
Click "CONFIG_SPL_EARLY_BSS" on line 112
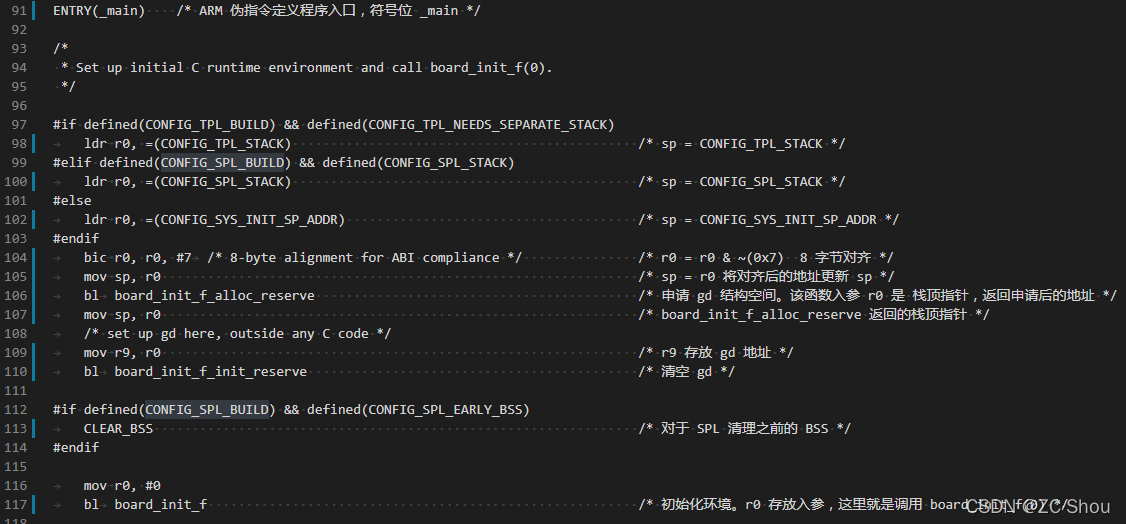[x=445, y=409]
